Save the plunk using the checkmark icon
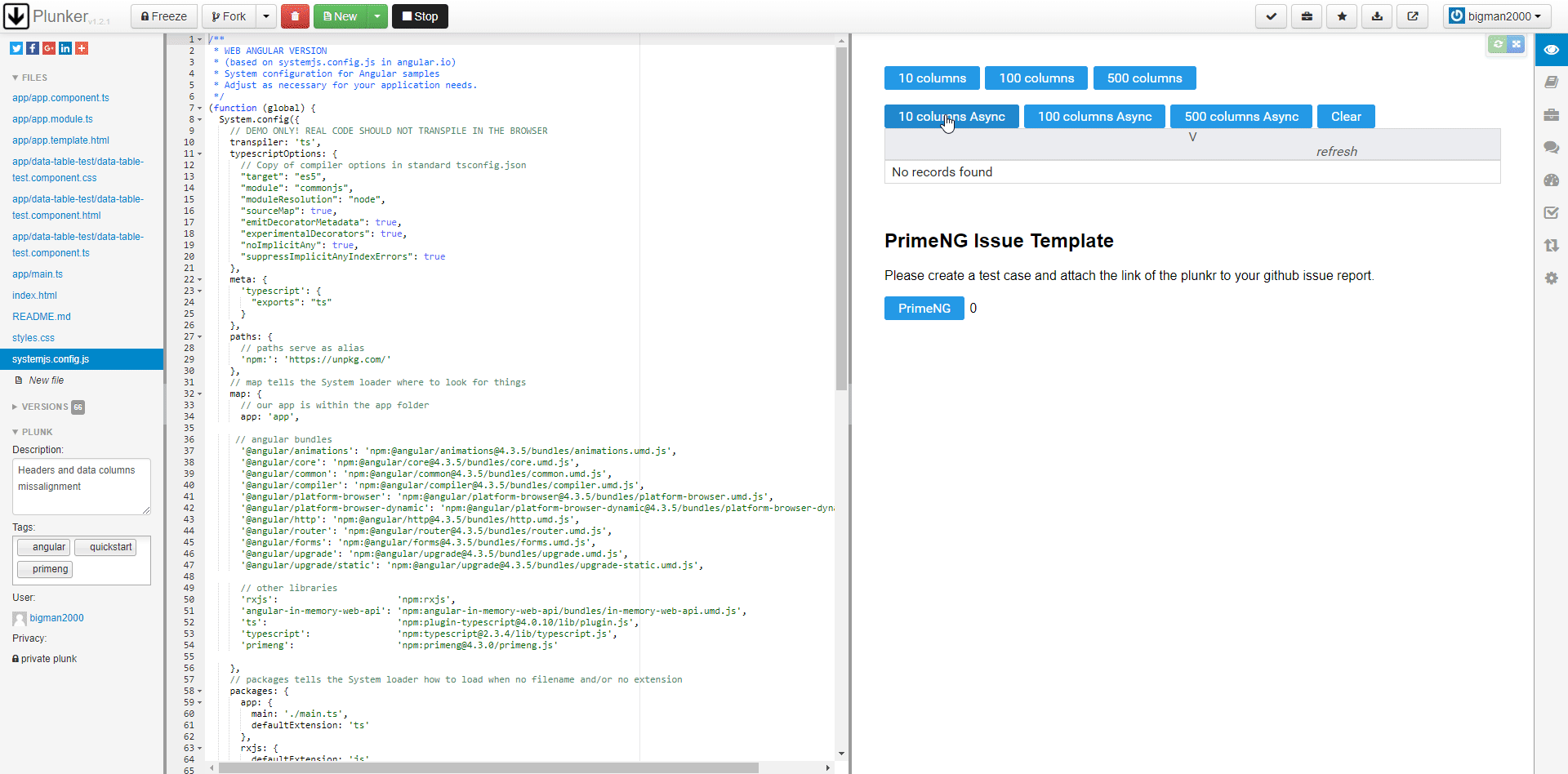The image size is (1568, 774). (1271, 16)
